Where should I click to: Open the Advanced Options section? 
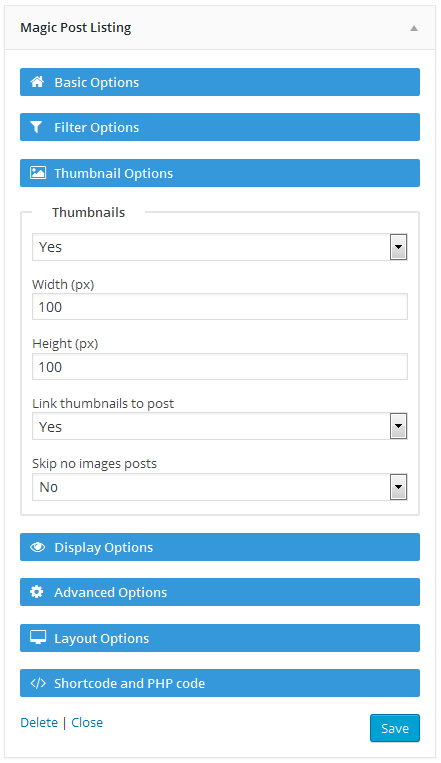[220, 592]
